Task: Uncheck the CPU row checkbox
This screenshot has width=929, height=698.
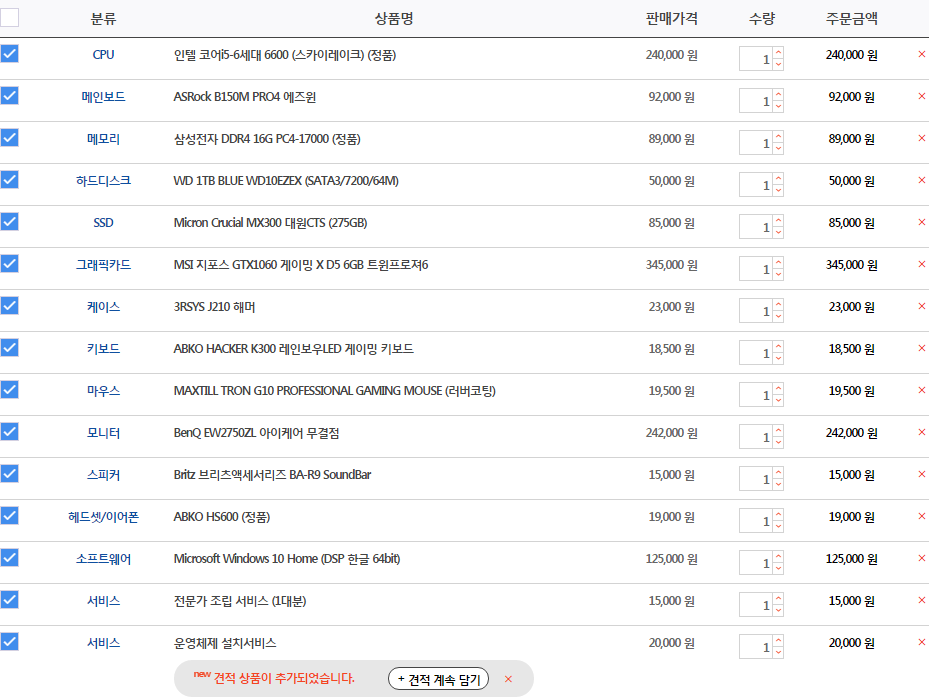Action: point(9,54)
